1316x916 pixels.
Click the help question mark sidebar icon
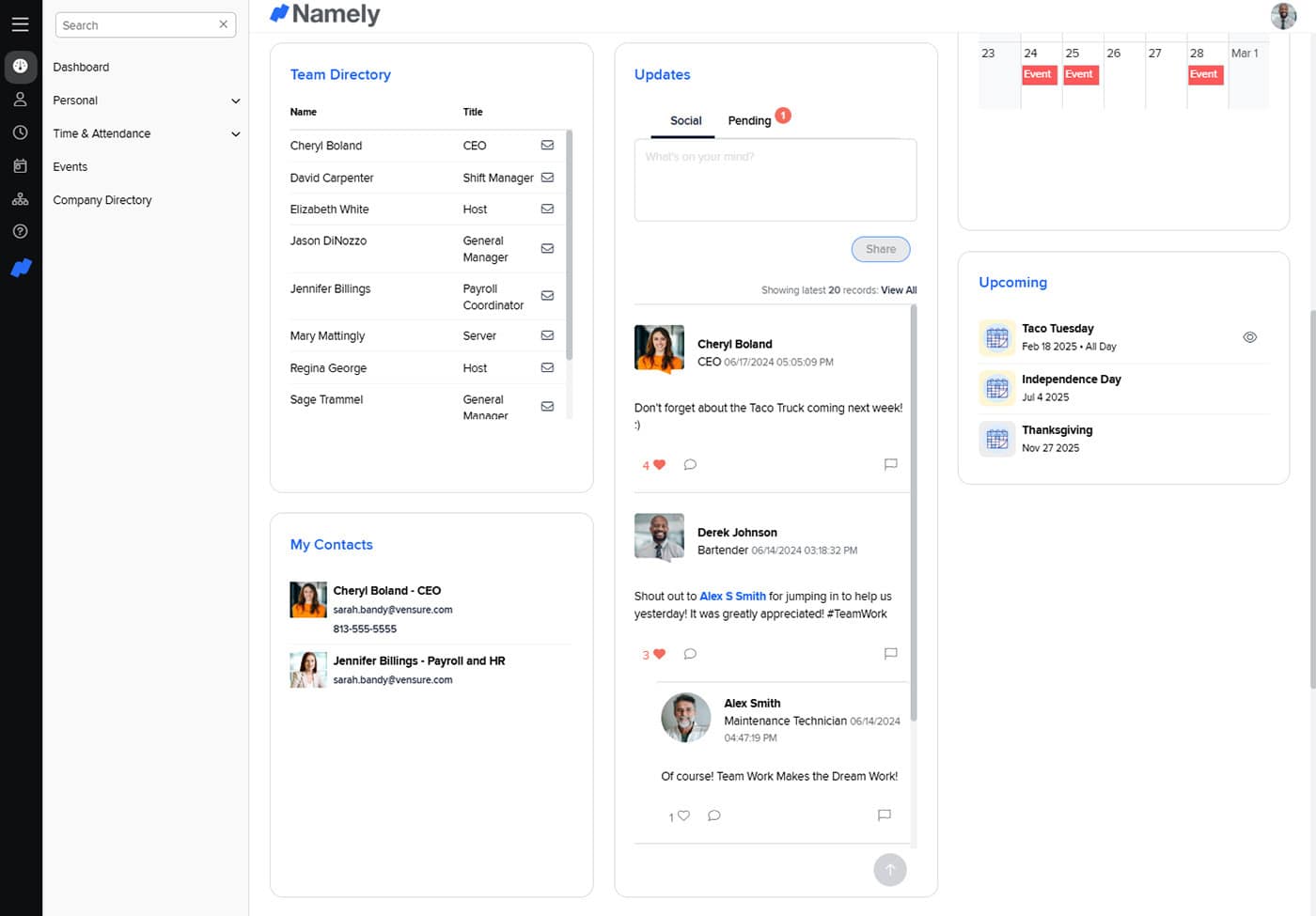coord(20,231)
